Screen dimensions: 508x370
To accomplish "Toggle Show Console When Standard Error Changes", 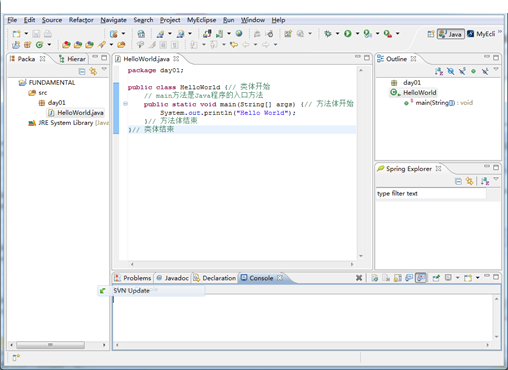I will [x=421, y=278].
